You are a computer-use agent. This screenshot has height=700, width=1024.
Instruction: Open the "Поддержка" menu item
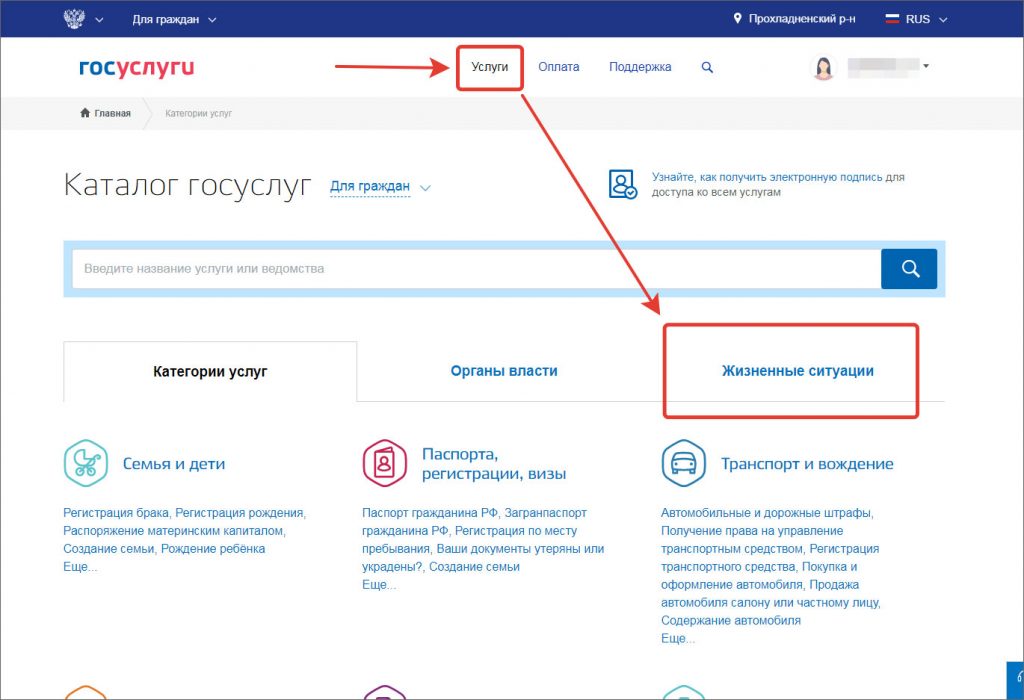[x=640, y=67]
